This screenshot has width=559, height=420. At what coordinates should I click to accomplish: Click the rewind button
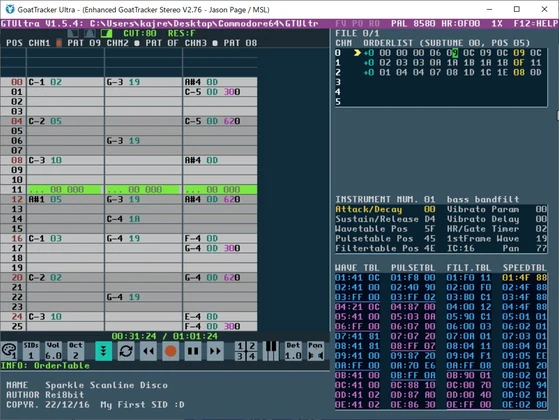(148, 351)
